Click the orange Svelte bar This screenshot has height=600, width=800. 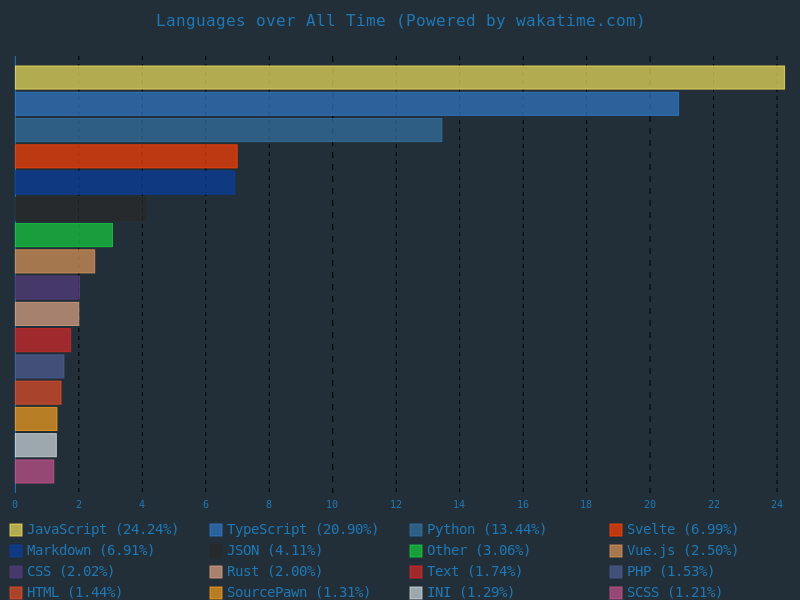point(125,156)
